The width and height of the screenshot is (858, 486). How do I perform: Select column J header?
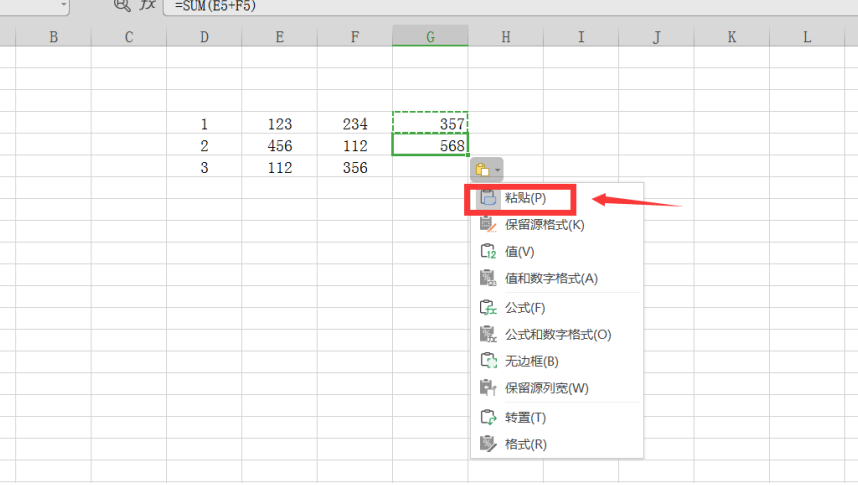click(656, 37)
